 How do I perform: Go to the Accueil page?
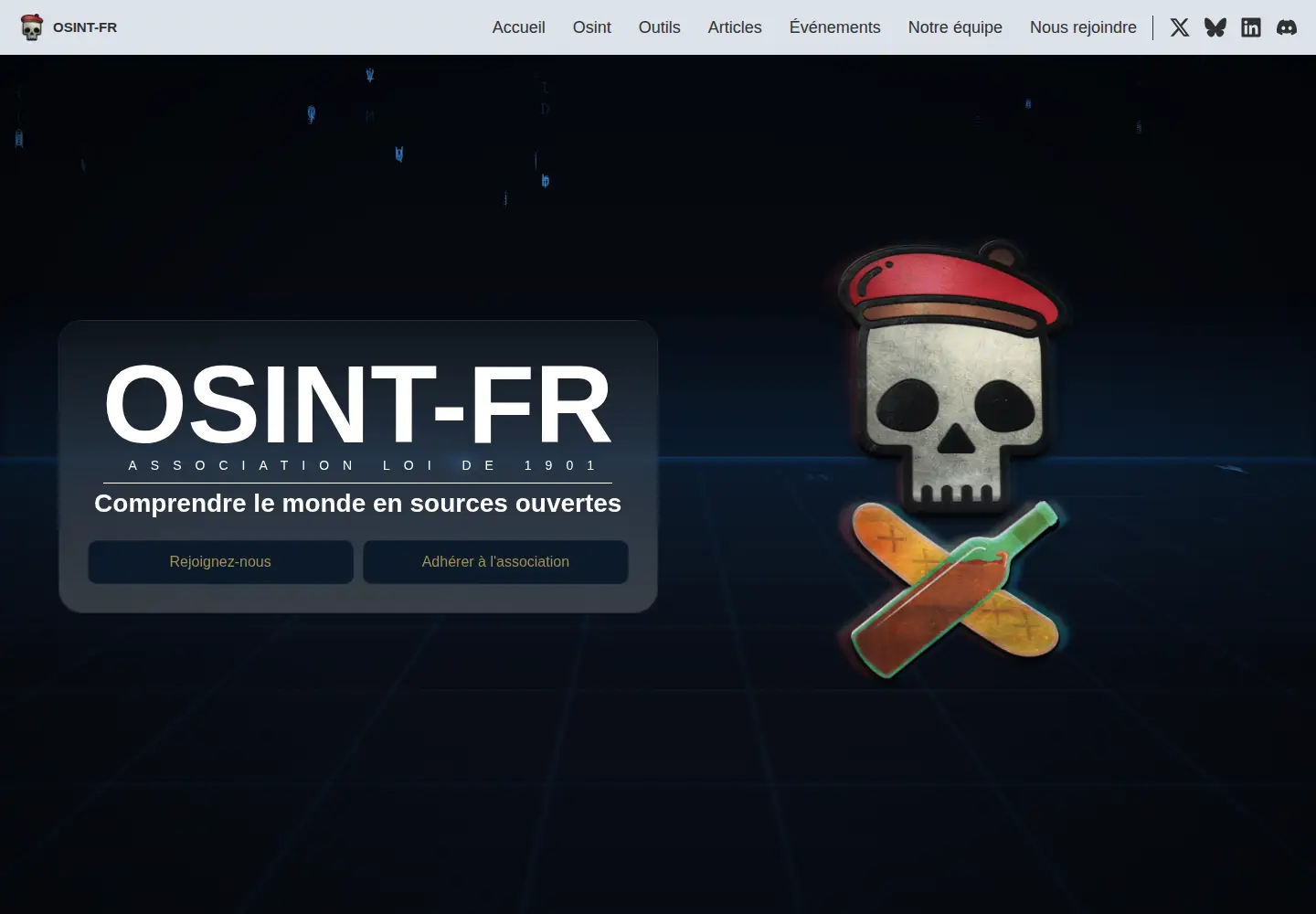coord(518,27)
